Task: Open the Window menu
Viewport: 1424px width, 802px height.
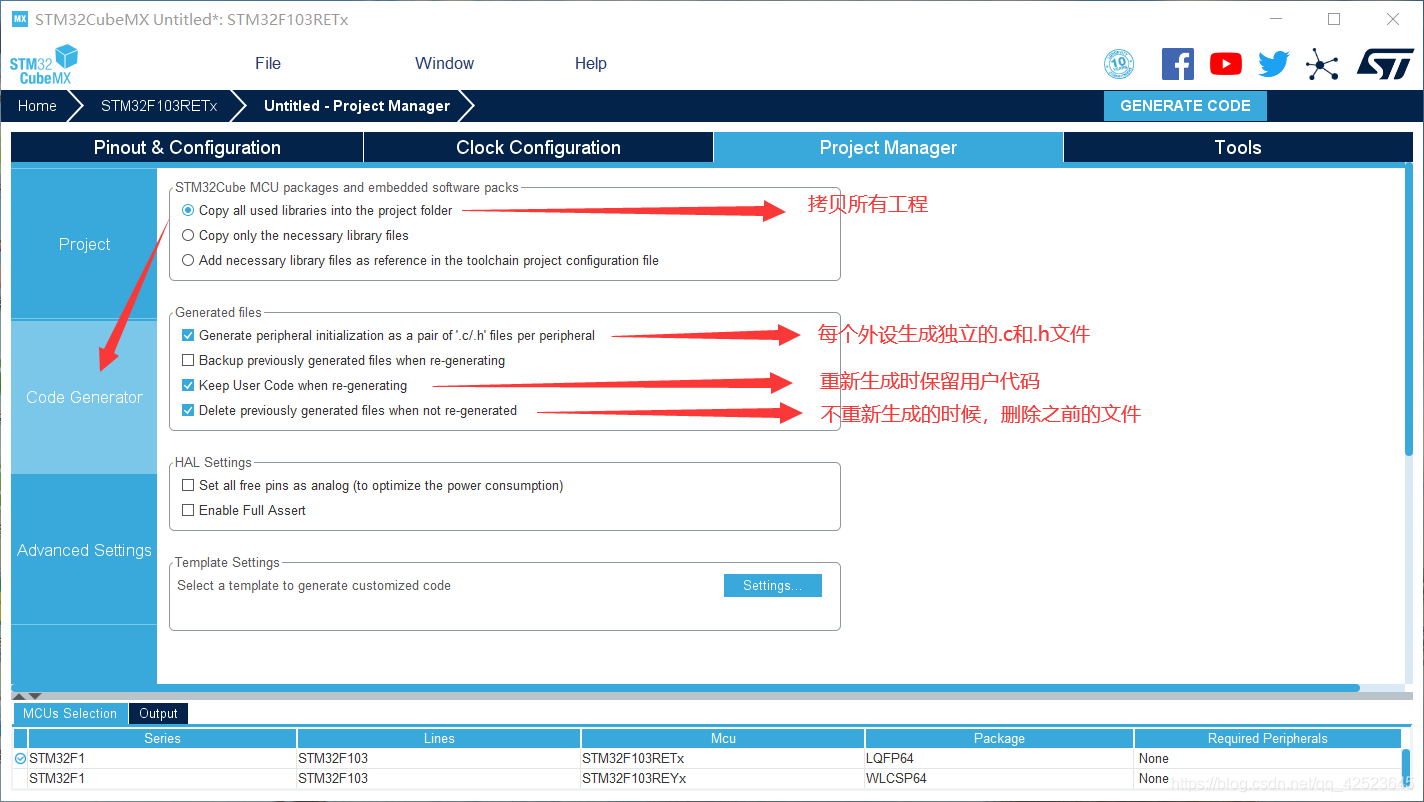Action: pos(444,64)
